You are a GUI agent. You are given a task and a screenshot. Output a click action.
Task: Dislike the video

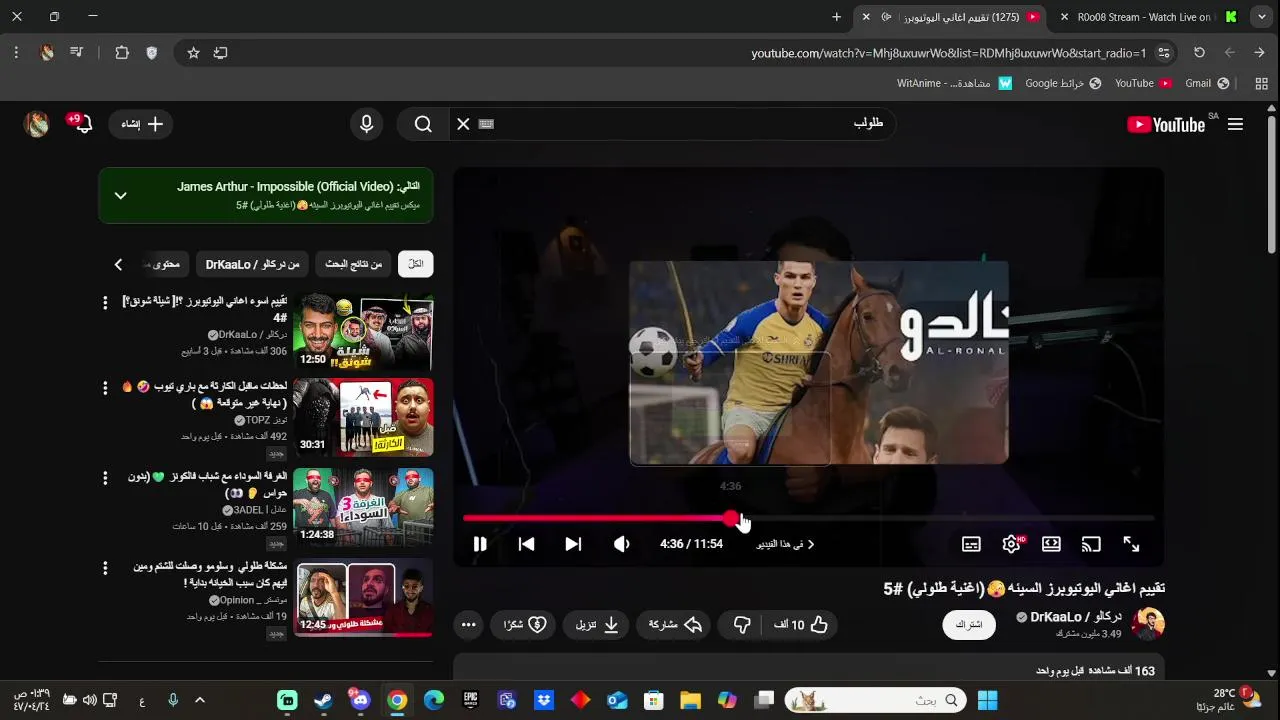[x=742, y=625]
